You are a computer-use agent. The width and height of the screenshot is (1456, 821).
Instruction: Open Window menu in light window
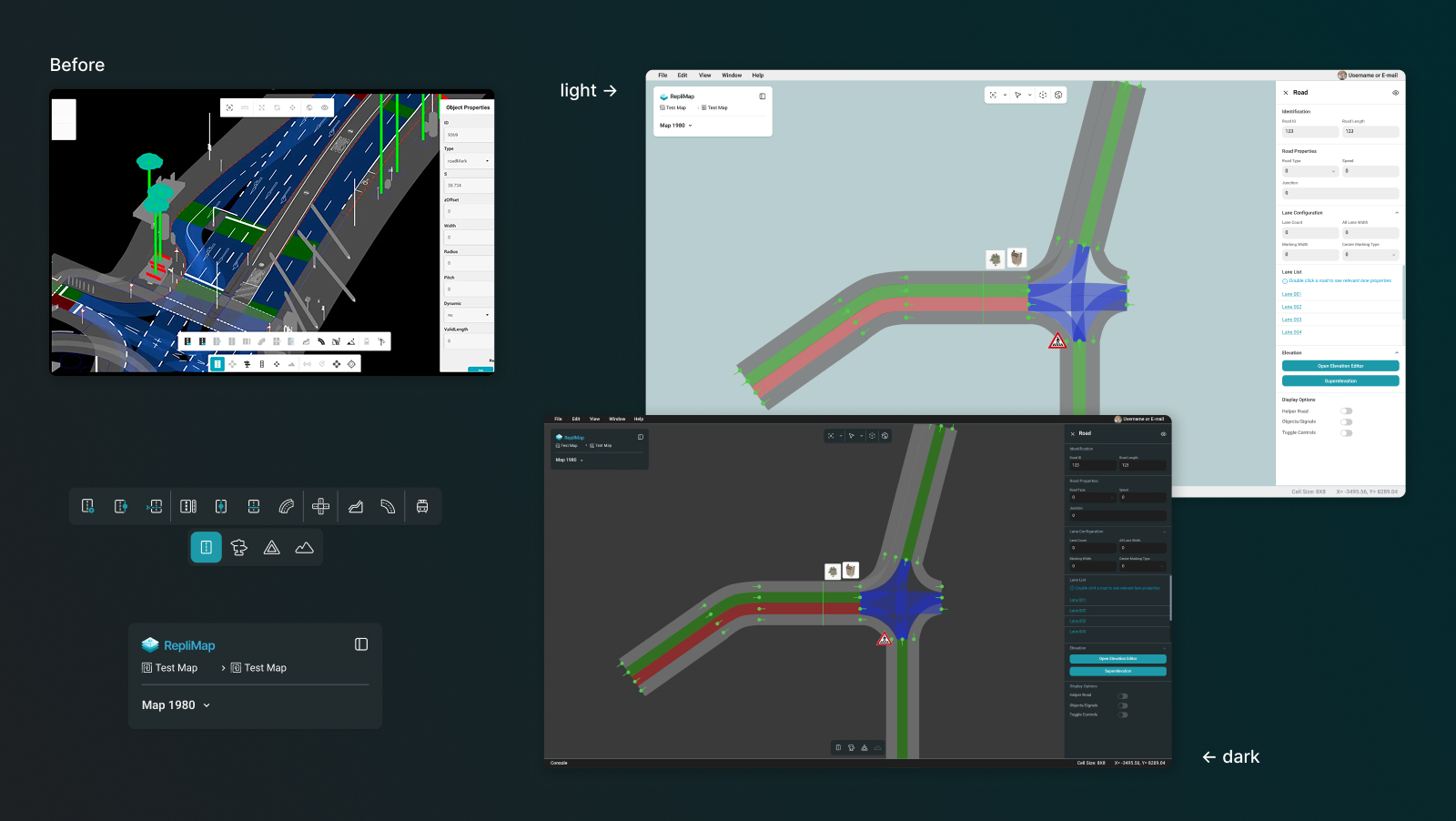coord(732,76)
